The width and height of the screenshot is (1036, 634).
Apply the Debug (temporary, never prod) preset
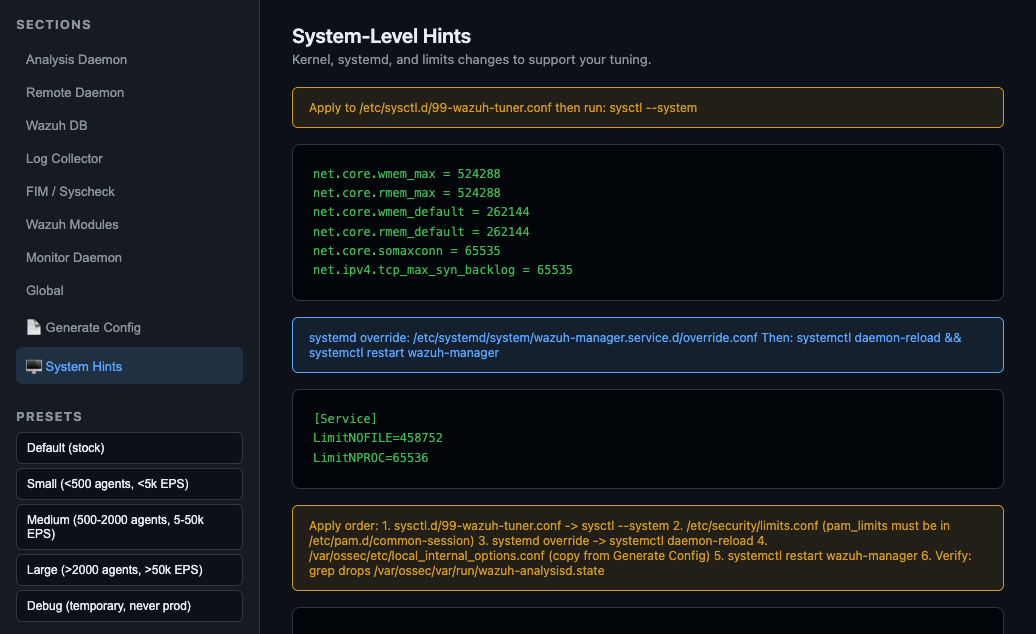(130, 606)
